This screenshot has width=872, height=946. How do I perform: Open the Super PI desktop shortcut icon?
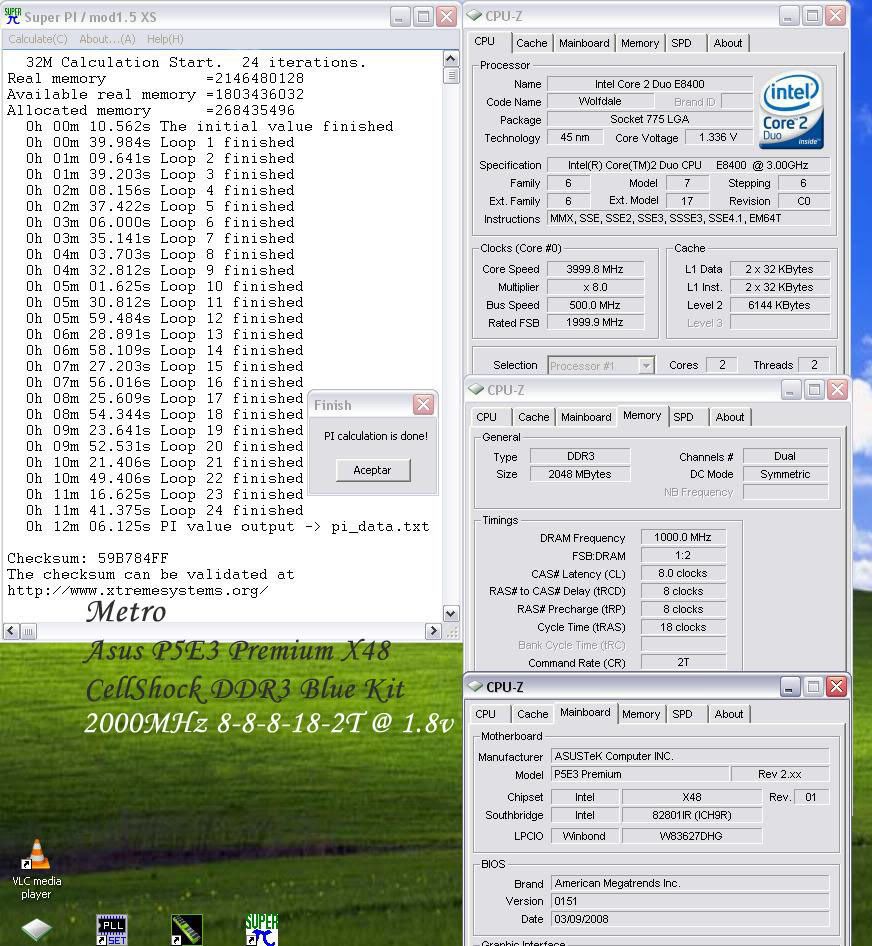261,930
